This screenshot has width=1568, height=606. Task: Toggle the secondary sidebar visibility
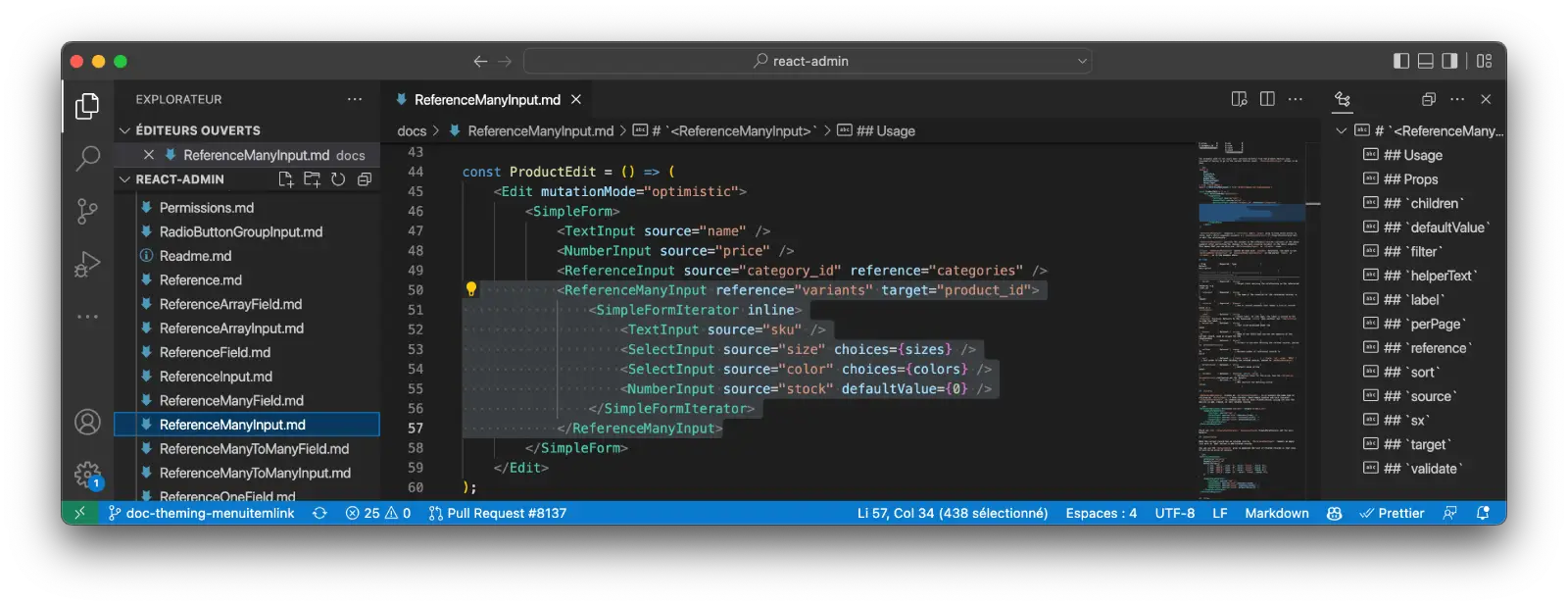coord(1449,61)
